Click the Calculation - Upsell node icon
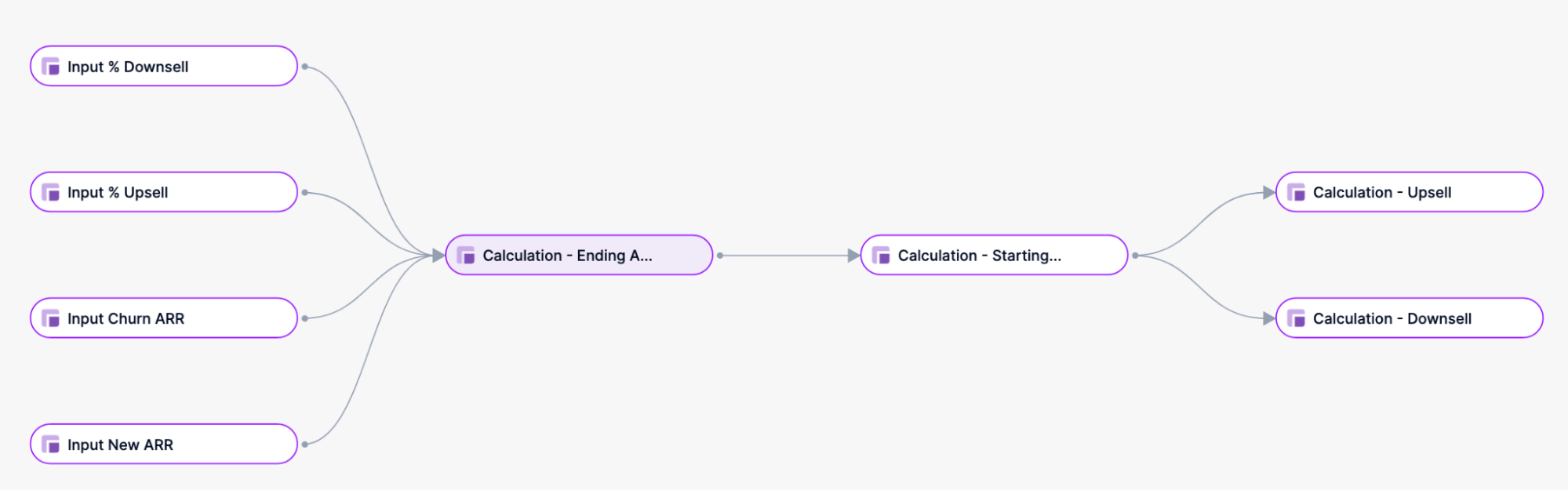The height and width of the screenshot is (490, 1568). tap(1297, 192)
